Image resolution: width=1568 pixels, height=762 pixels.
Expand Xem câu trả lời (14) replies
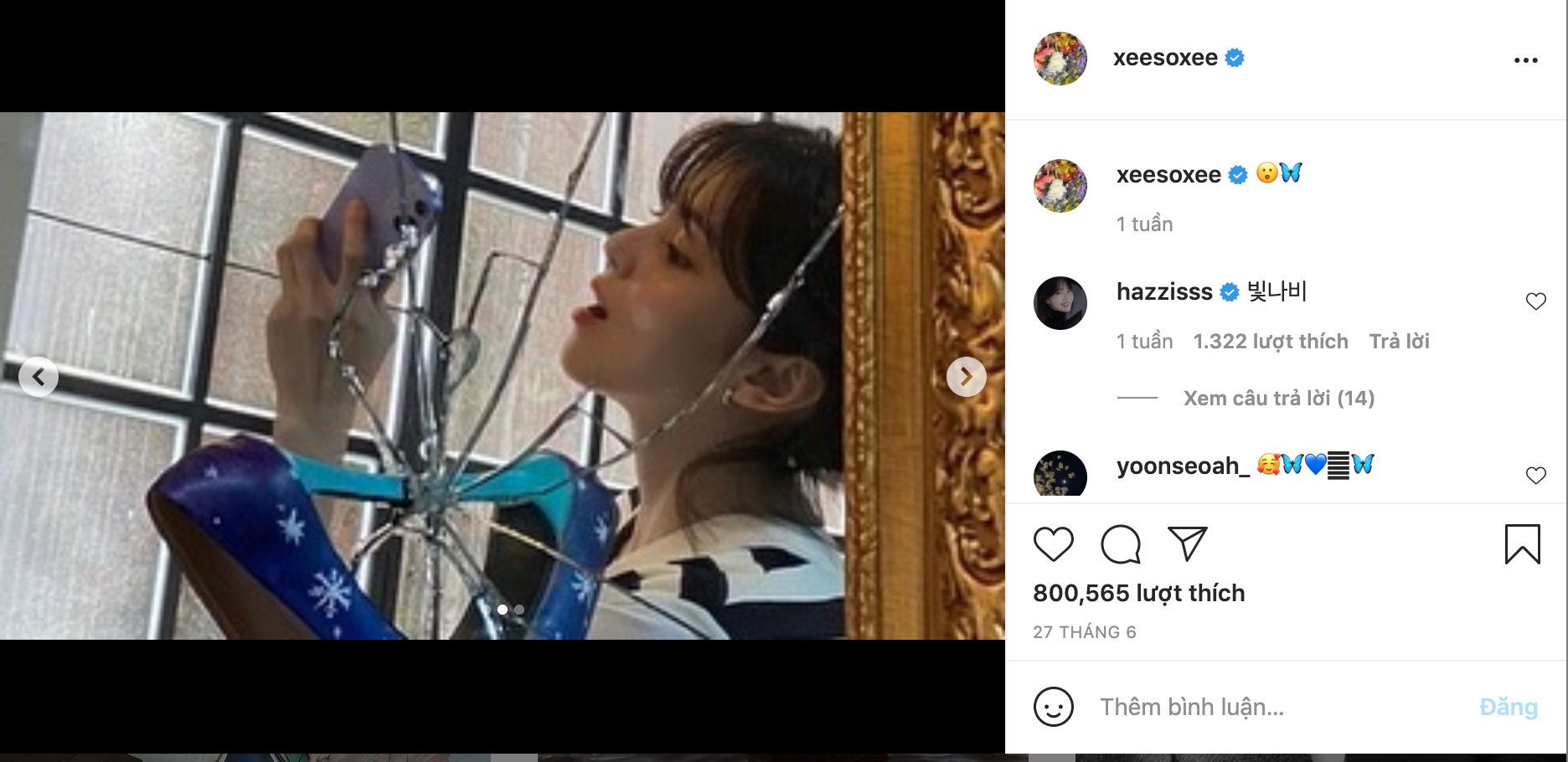click(x=1279, y=399)
